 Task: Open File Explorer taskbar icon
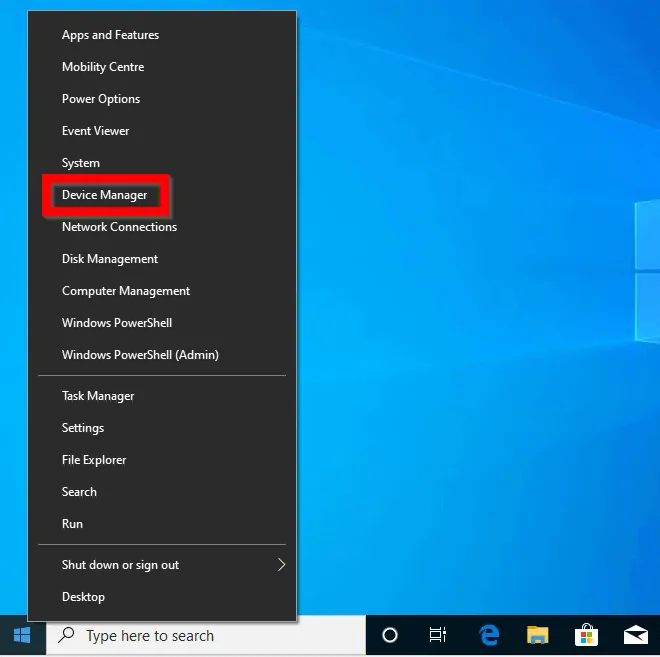tap(538, 636)
